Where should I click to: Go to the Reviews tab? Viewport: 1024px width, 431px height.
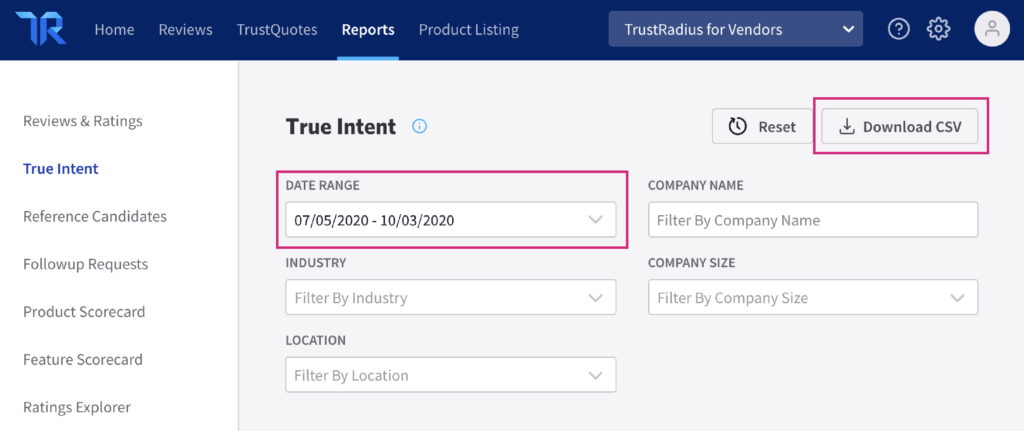coord(185,29)
